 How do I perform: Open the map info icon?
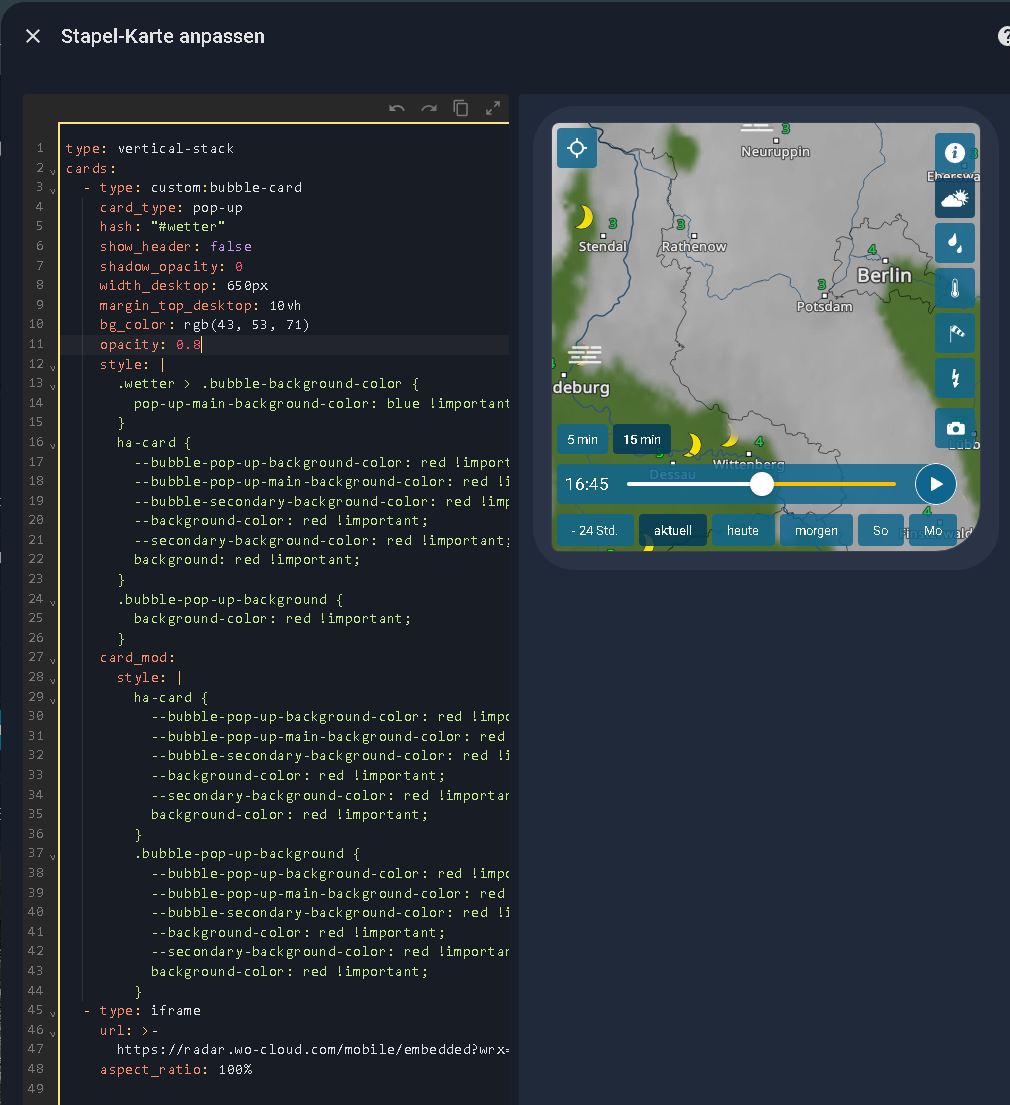tap(955, 153)
